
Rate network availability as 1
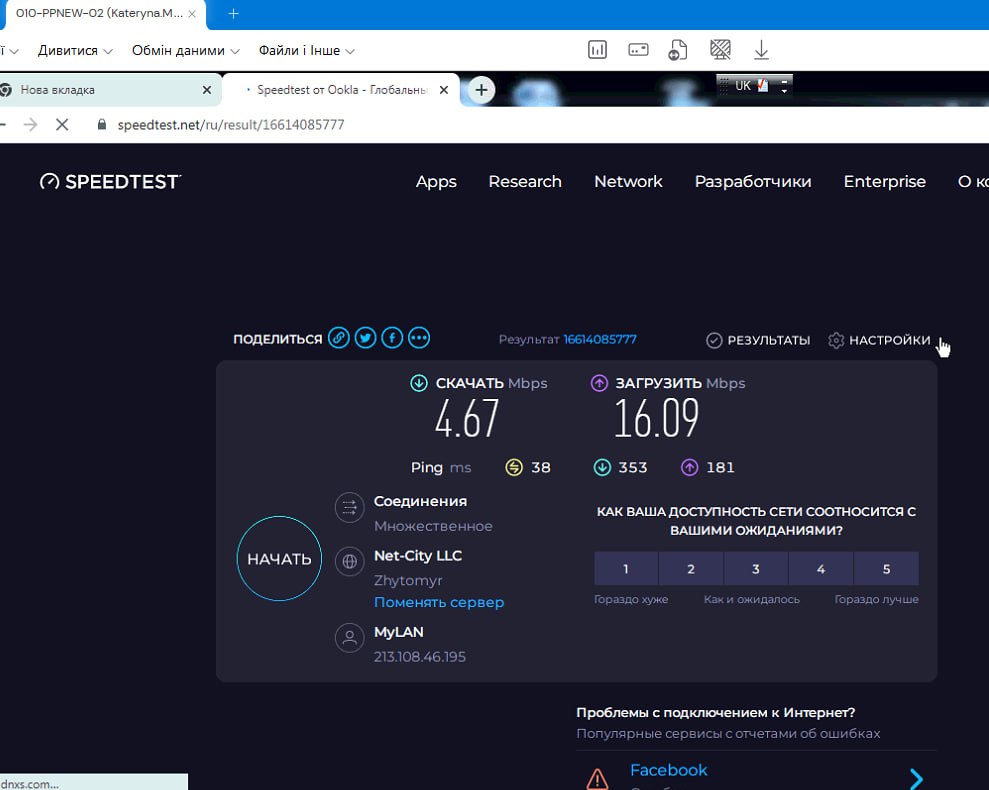pyautogui.click(x=626, y=569)
